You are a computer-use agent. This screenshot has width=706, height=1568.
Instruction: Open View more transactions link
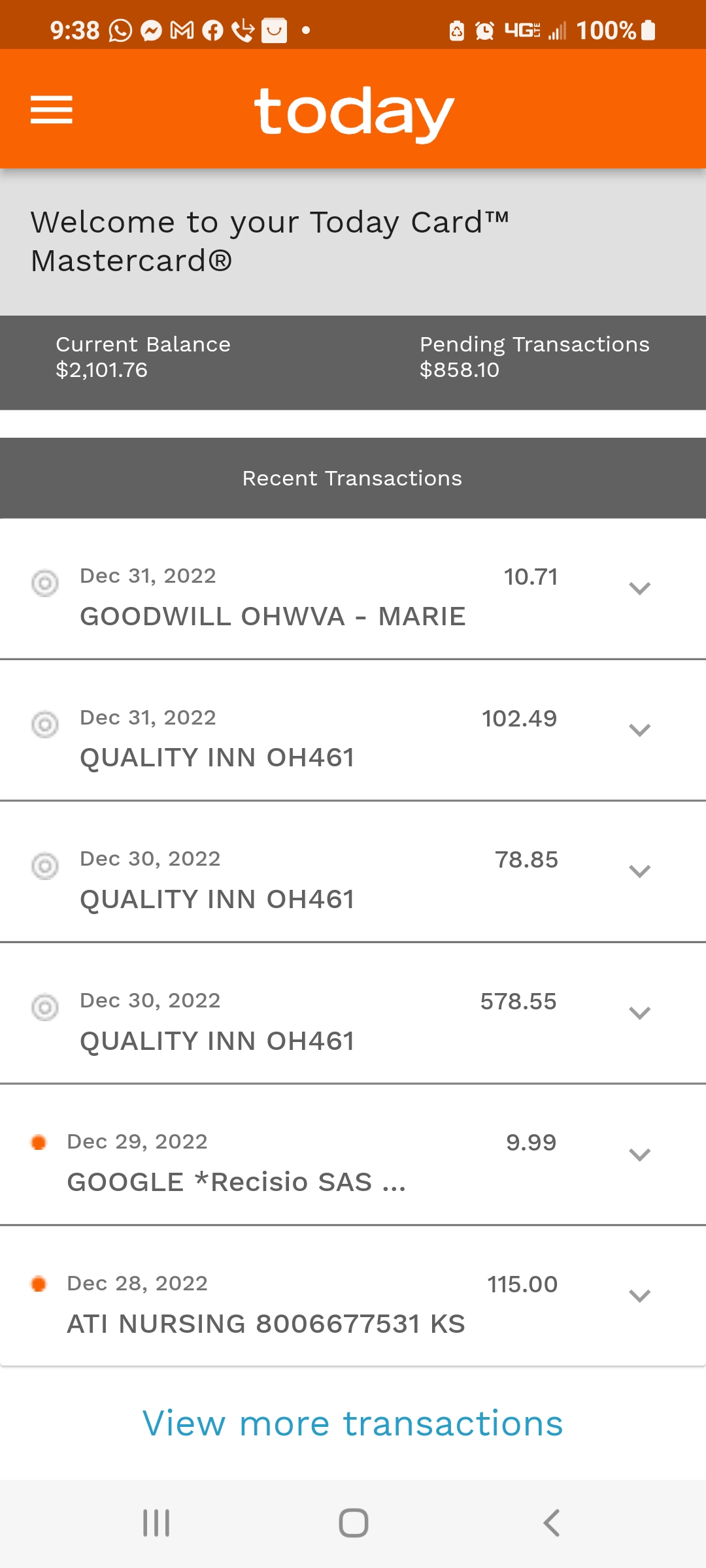click(x=353, y=1424)
